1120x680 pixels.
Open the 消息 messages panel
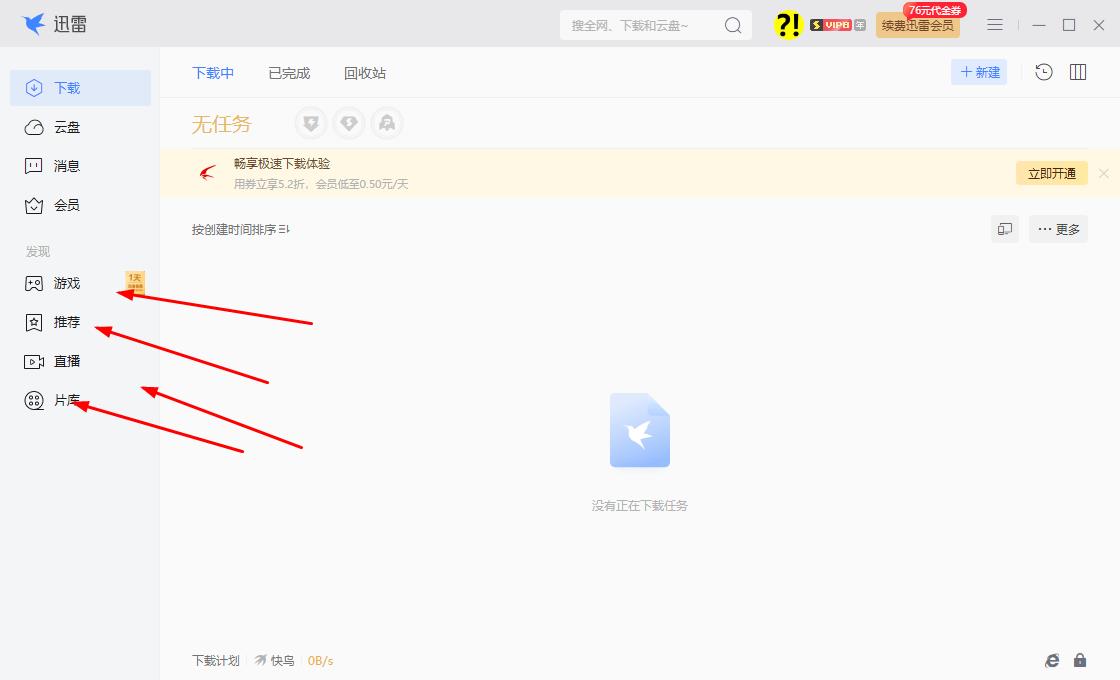(62, 166)
